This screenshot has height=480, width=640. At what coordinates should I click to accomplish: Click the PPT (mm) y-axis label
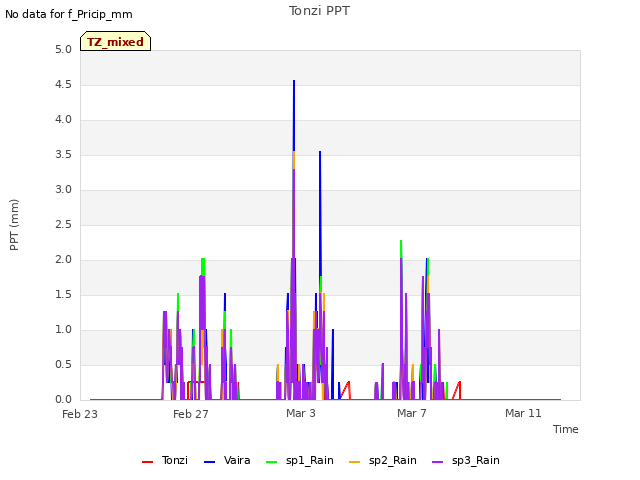click(14, 225)
